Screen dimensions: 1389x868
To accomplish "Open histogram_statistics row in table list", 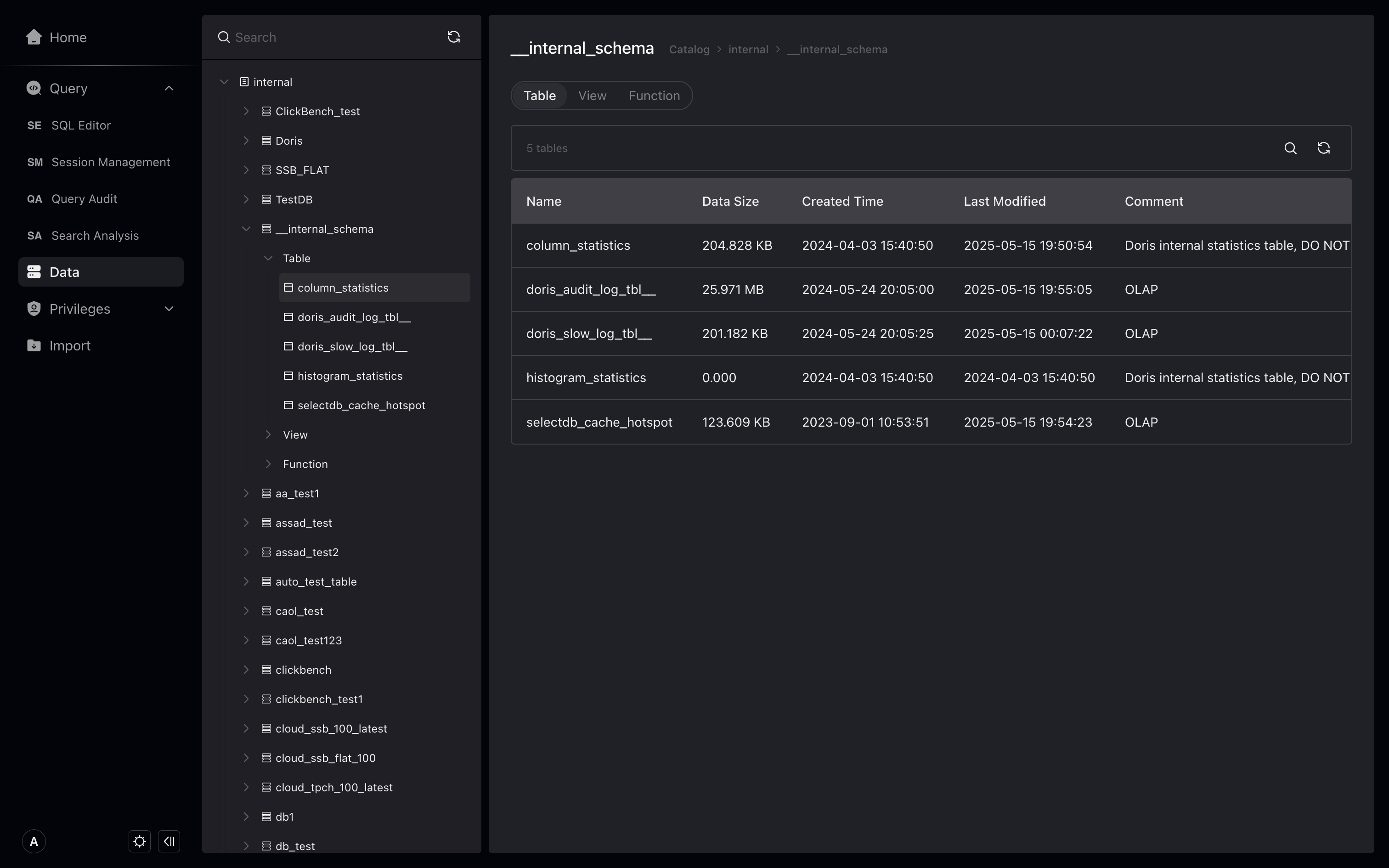I will pyautogui.click(x=931, y=378).
